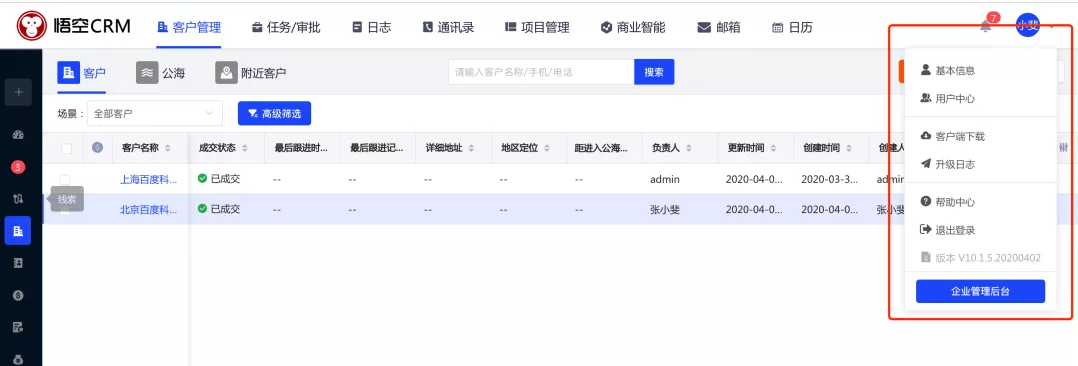Sort by 客户名称 column arrows
The width and height of the screenshot is (1078, 366).
coord(168,148)
